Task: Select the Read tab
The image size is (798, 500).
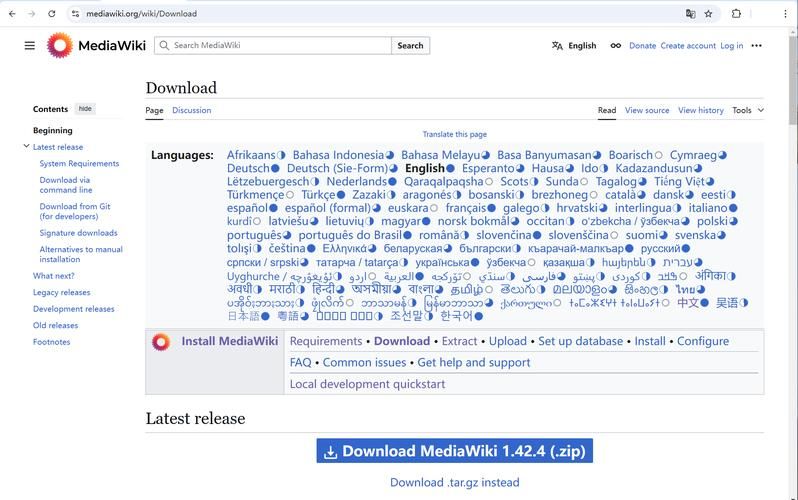Action: pyautogui.click(x=607, y=110)
